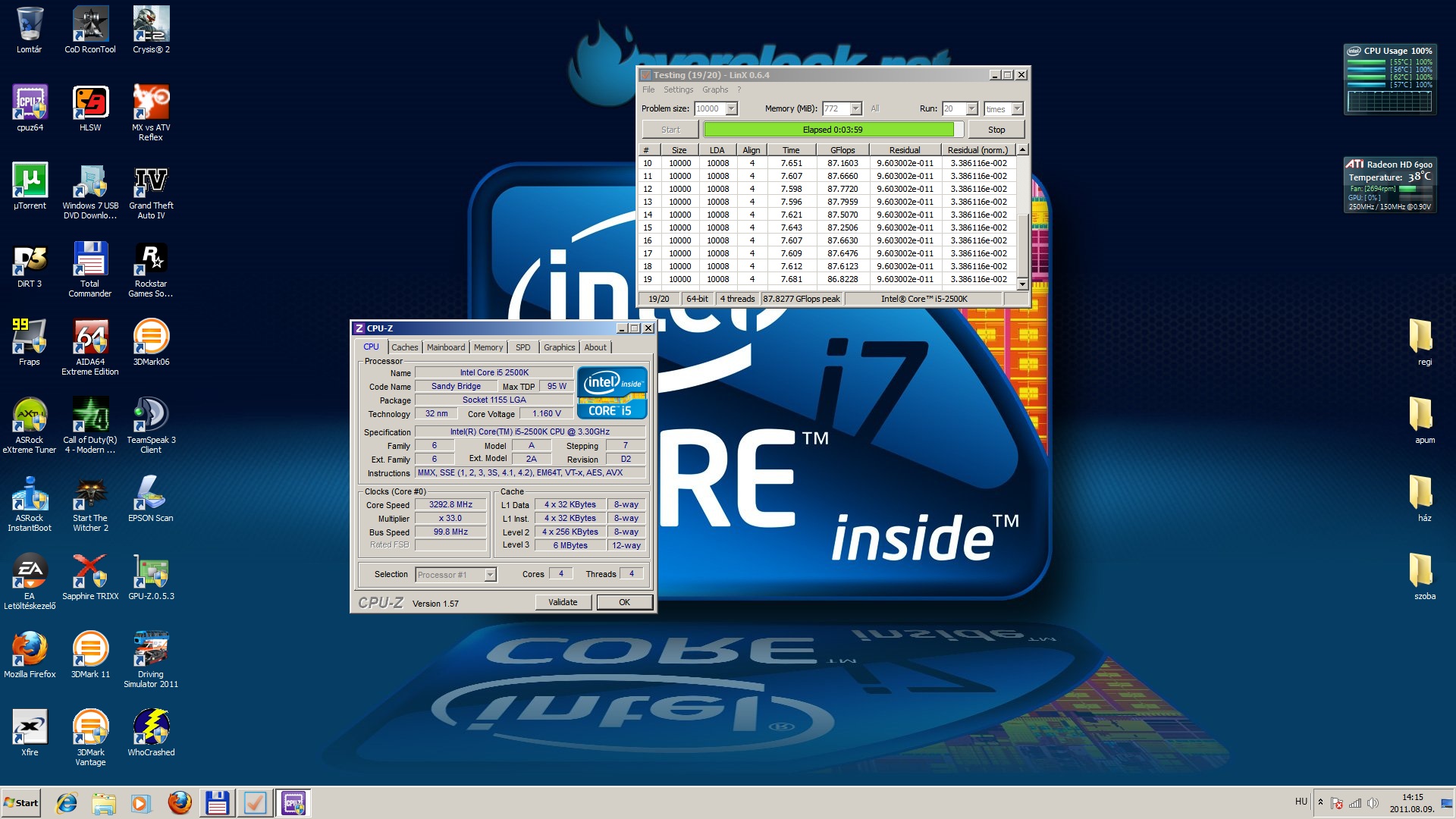Switch to CPU-Z Mainboard tab
The height and width of the screenshot is (819, 1456).
(x=446, y=347)
